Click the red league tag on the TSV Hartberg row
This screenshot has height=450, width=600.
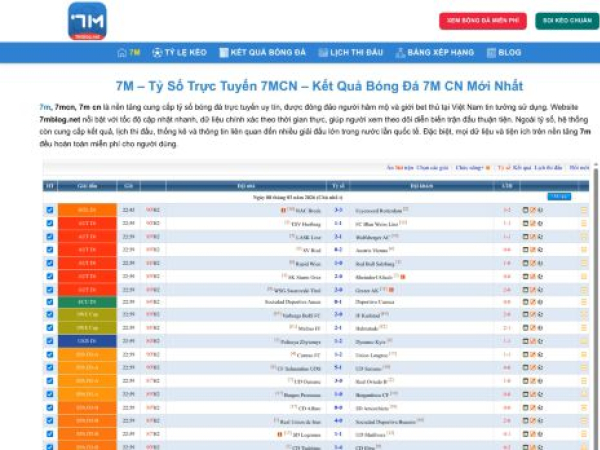click(x=87, y=223)
